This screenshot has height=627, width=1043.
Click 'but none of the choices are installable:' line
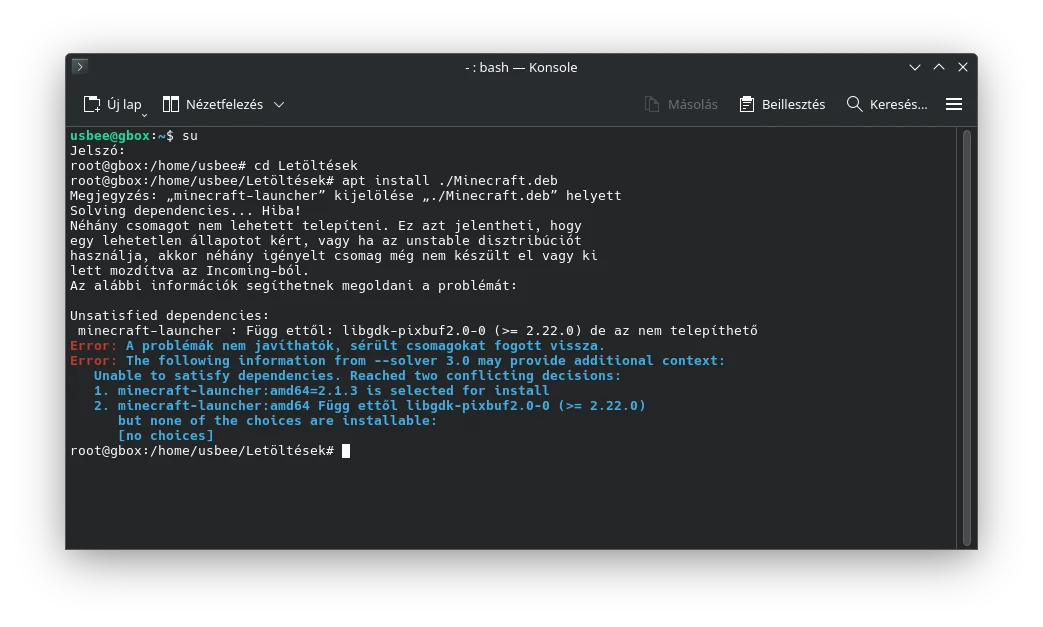(277, 421)
